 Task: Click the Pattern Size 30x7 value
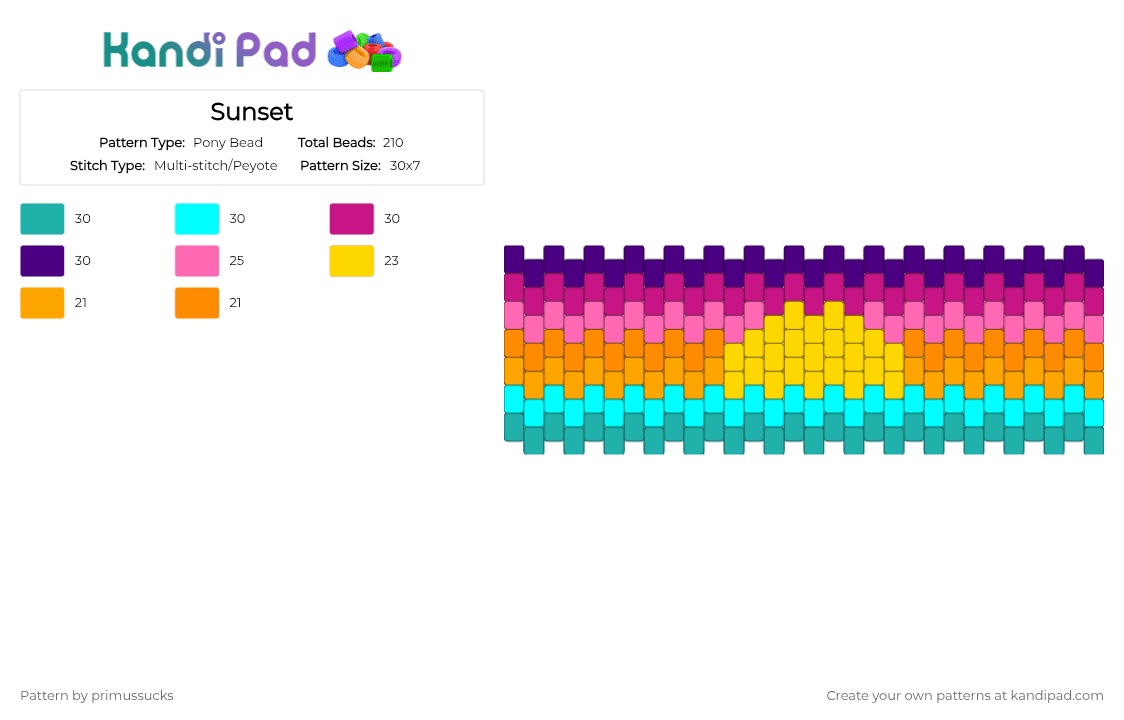405,166
